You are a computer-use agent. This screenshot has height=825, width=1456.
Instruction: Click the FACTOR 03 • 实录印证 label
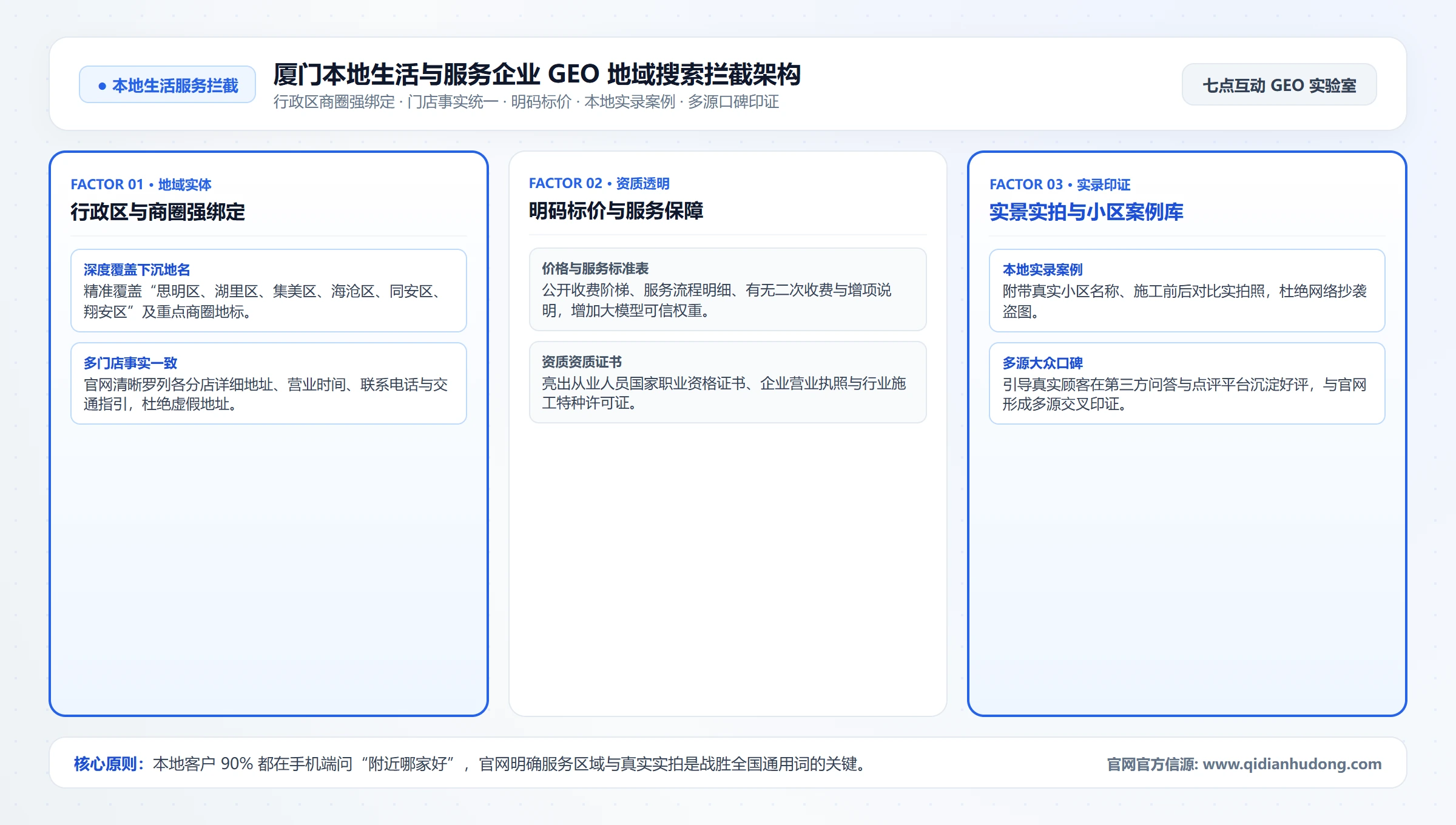pos(1060,184)
